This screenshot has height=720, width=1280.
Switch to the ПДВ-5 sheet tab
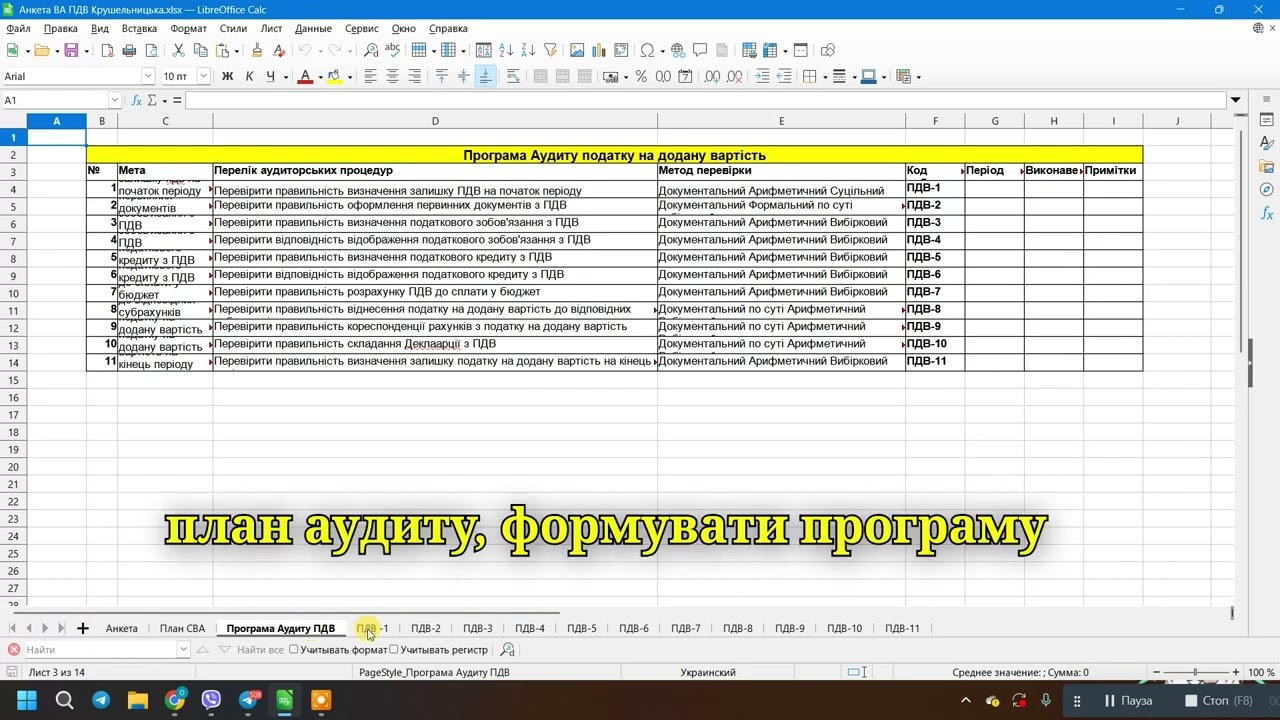(581, 628)
